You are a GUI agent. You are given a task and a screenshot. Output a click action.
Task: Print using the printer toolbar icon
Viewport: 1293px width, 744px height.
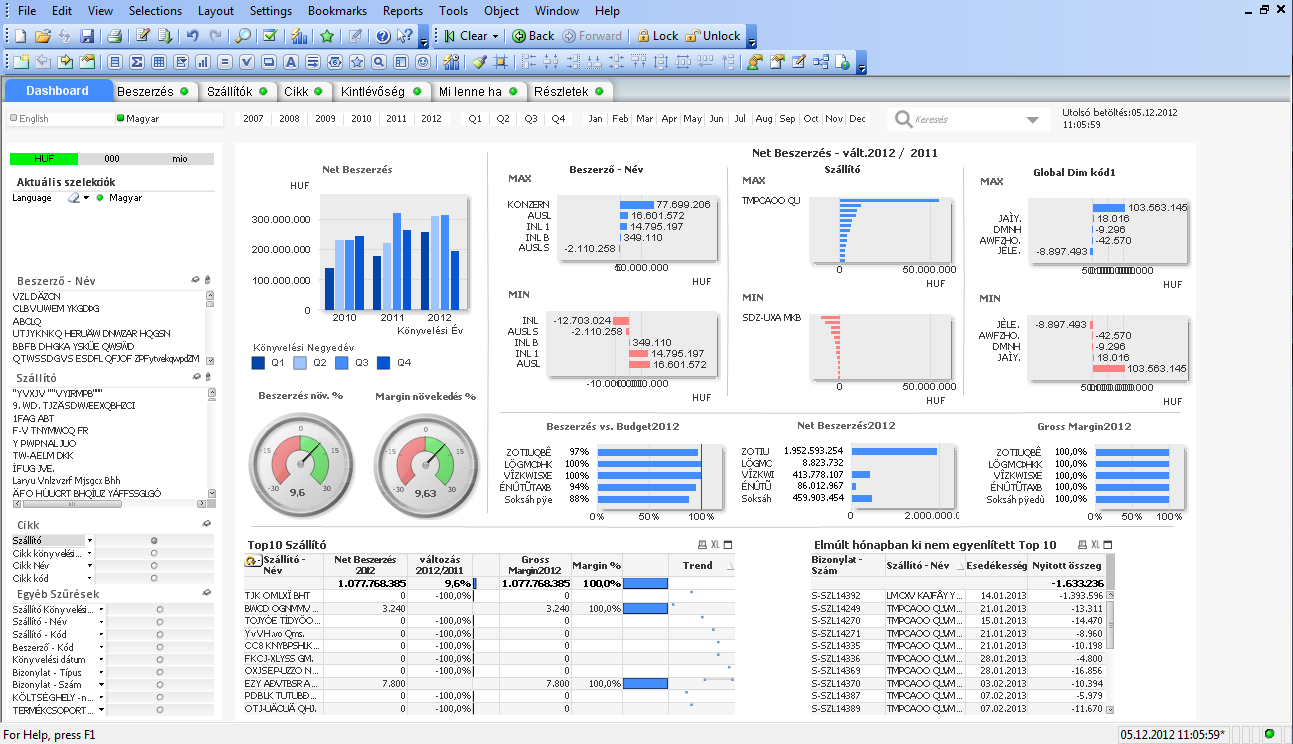[x=115, y=36]
